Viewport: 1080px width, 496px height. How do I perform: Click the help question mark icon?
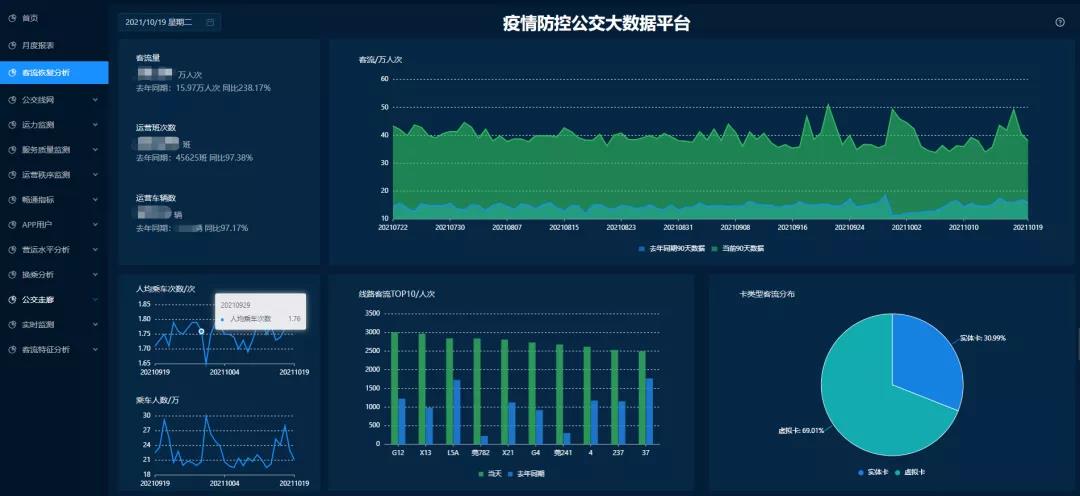click(x=1060, y=22)
